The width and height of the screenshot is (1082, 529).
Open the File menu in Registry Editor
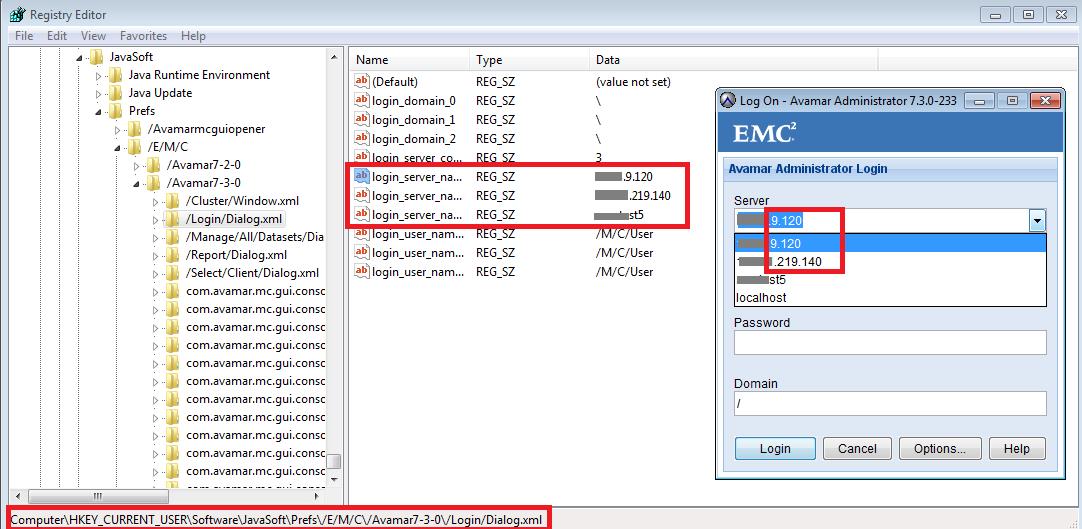point(23,36)
